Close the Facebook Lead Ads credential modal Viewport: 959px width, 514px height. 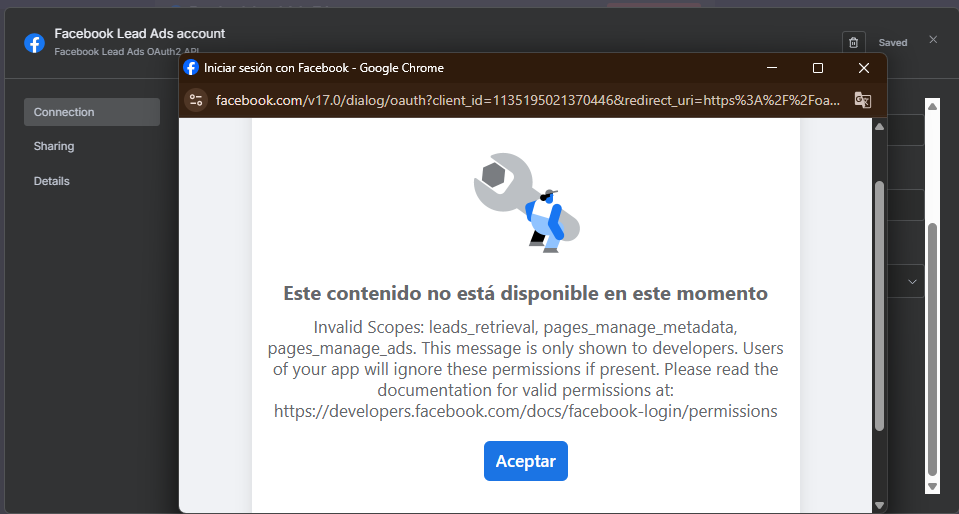tap(933, 40)
